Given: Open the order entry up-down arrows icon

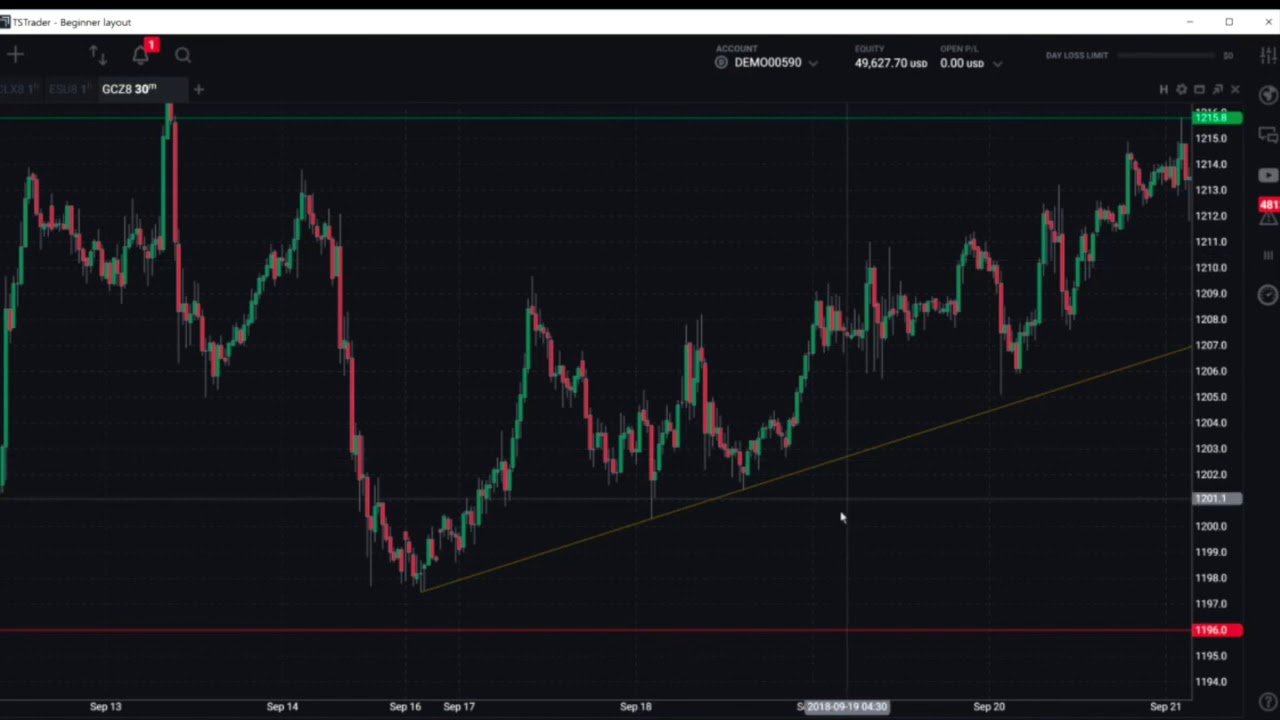Looking at the screenshot, I should (x=97, y=55).
